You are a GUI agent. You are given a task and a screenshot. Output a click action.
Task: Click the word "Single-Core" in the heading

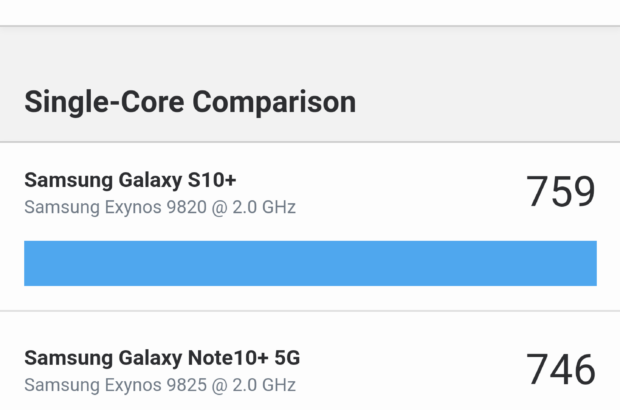104,101
